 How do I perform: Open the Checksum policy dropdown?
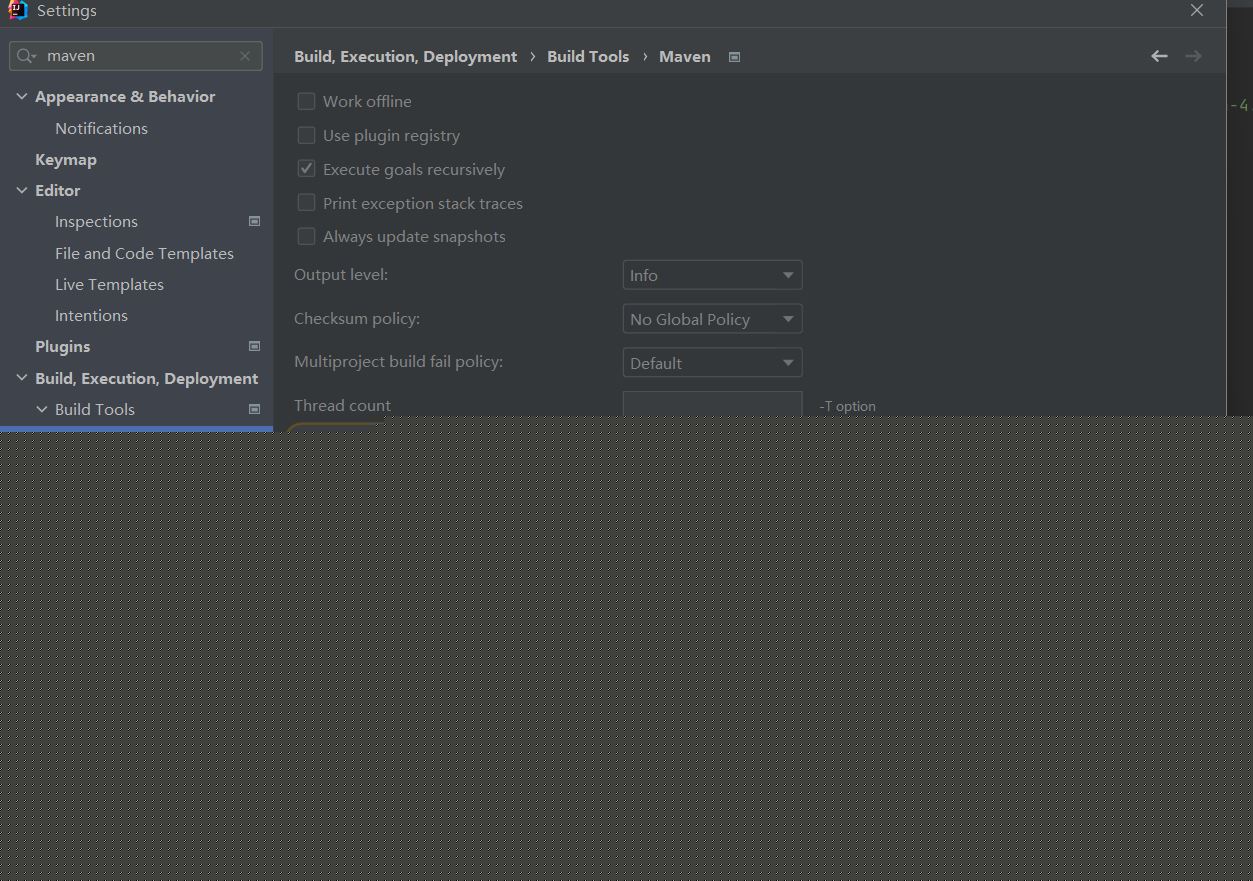[712, 319]
